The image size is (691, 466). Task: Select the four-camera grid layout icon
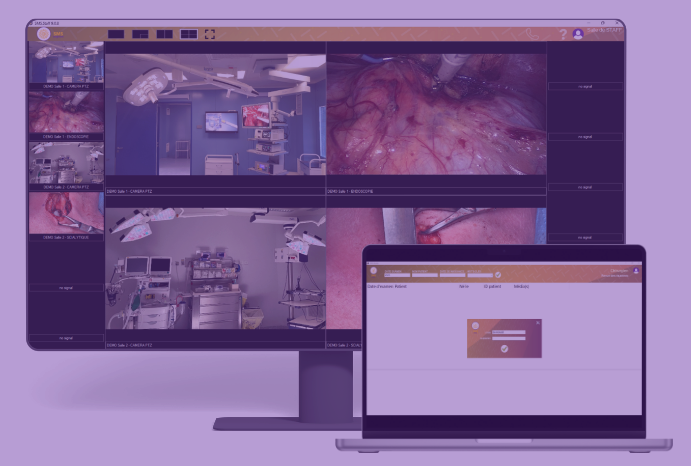tap(188, 34)
